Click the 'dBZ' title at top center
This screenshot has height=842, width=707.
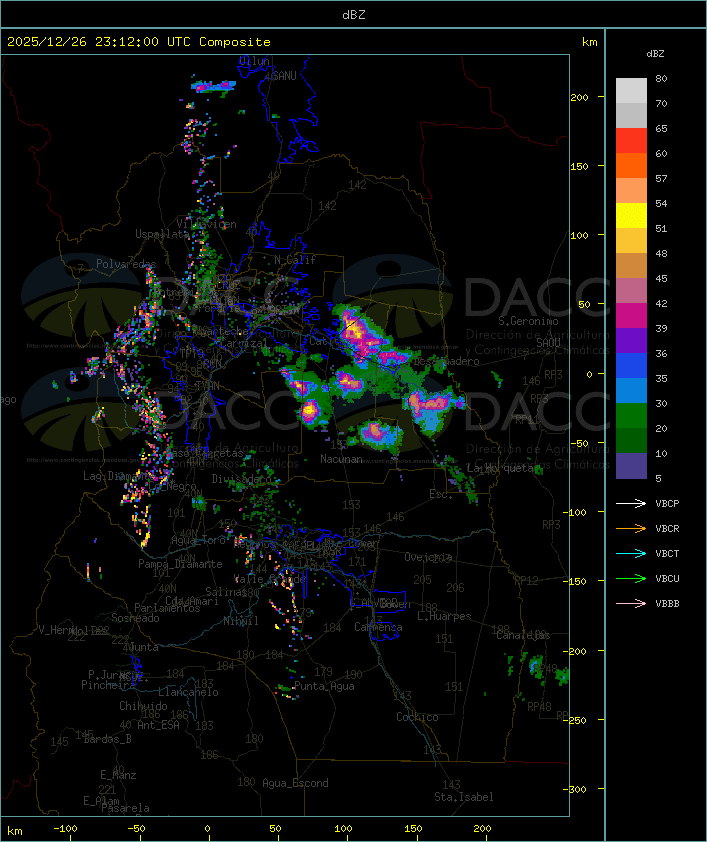click(354, 14)
